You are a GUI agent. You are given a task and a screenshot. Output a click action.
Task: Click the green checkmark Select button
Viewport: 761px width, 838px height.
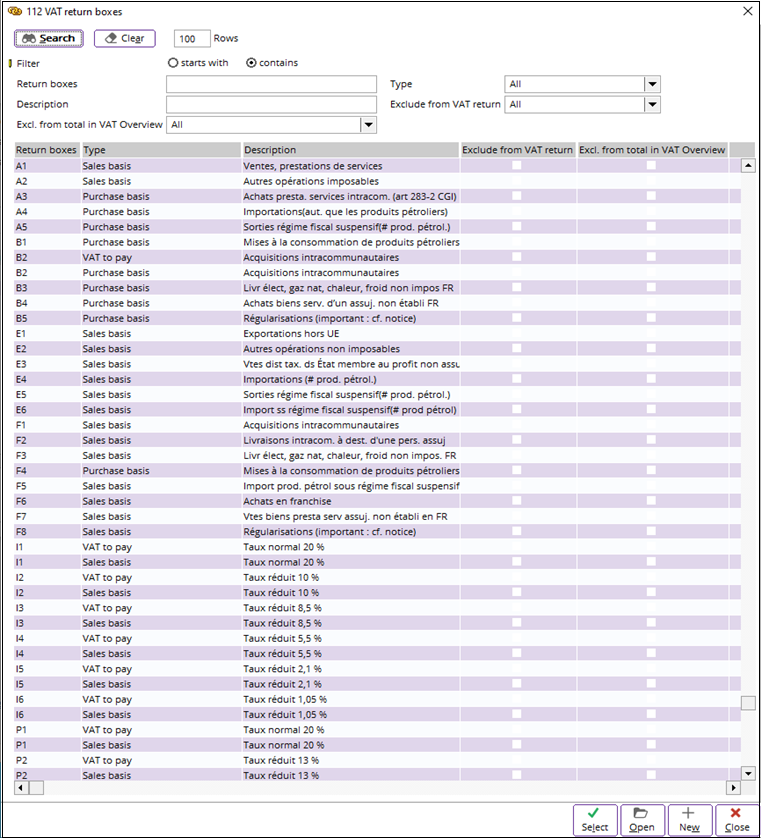coord(595,820)
